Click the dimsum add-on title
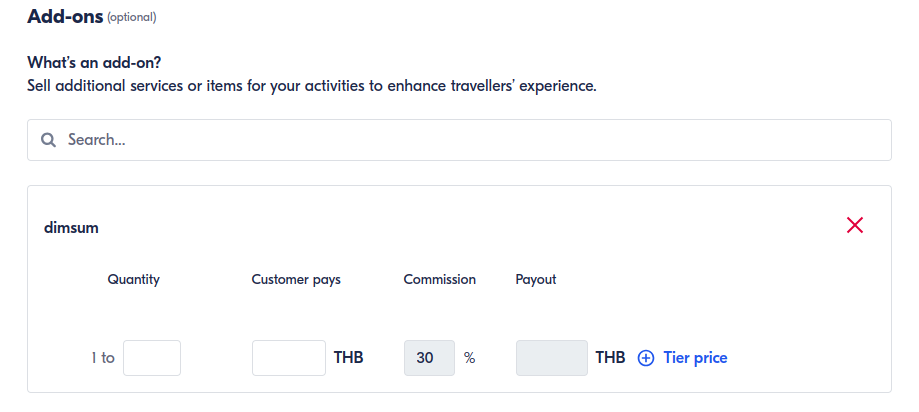This screenshot has width=919, height=412. click(x=71, y=228)
